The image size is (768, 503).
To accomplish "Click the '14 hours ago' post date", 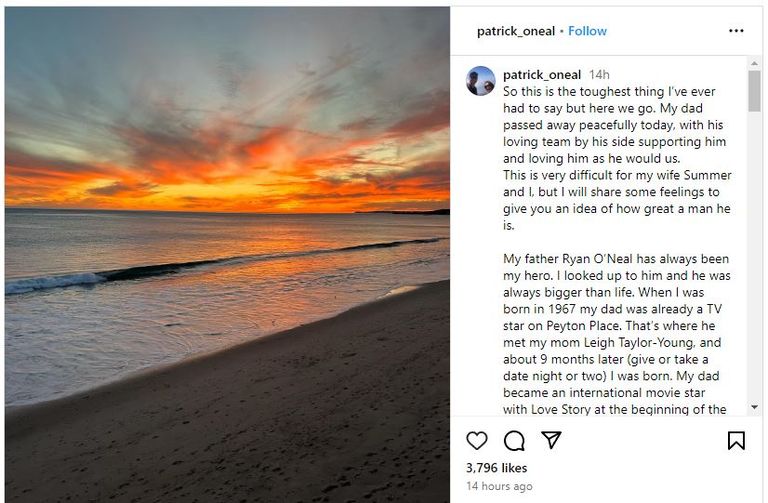I will pos(499,487).
